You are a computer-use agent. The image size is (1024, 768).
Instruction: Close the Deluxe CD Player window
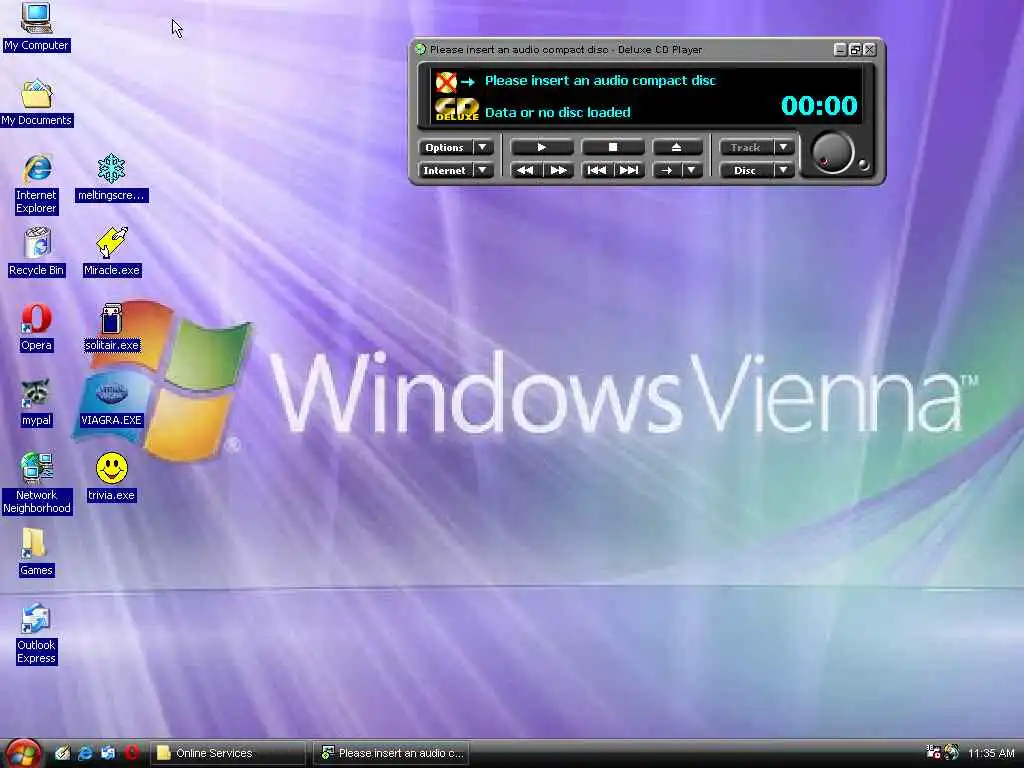pyautogui.click(x=869, y=50)
